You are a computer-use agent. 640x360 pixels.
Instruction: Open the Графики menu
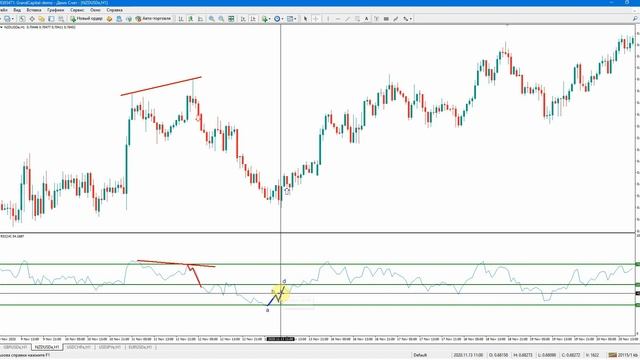[x=55, y=10]
